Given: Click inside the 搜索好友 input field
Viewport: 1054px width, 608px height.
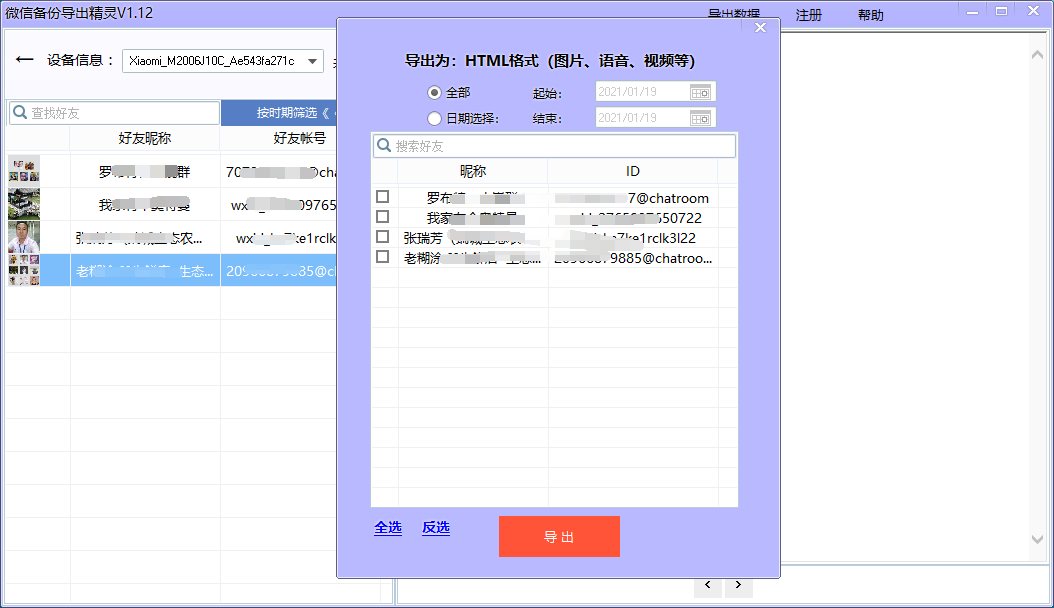Looking at the screenshot, I should tap(550, 145).
